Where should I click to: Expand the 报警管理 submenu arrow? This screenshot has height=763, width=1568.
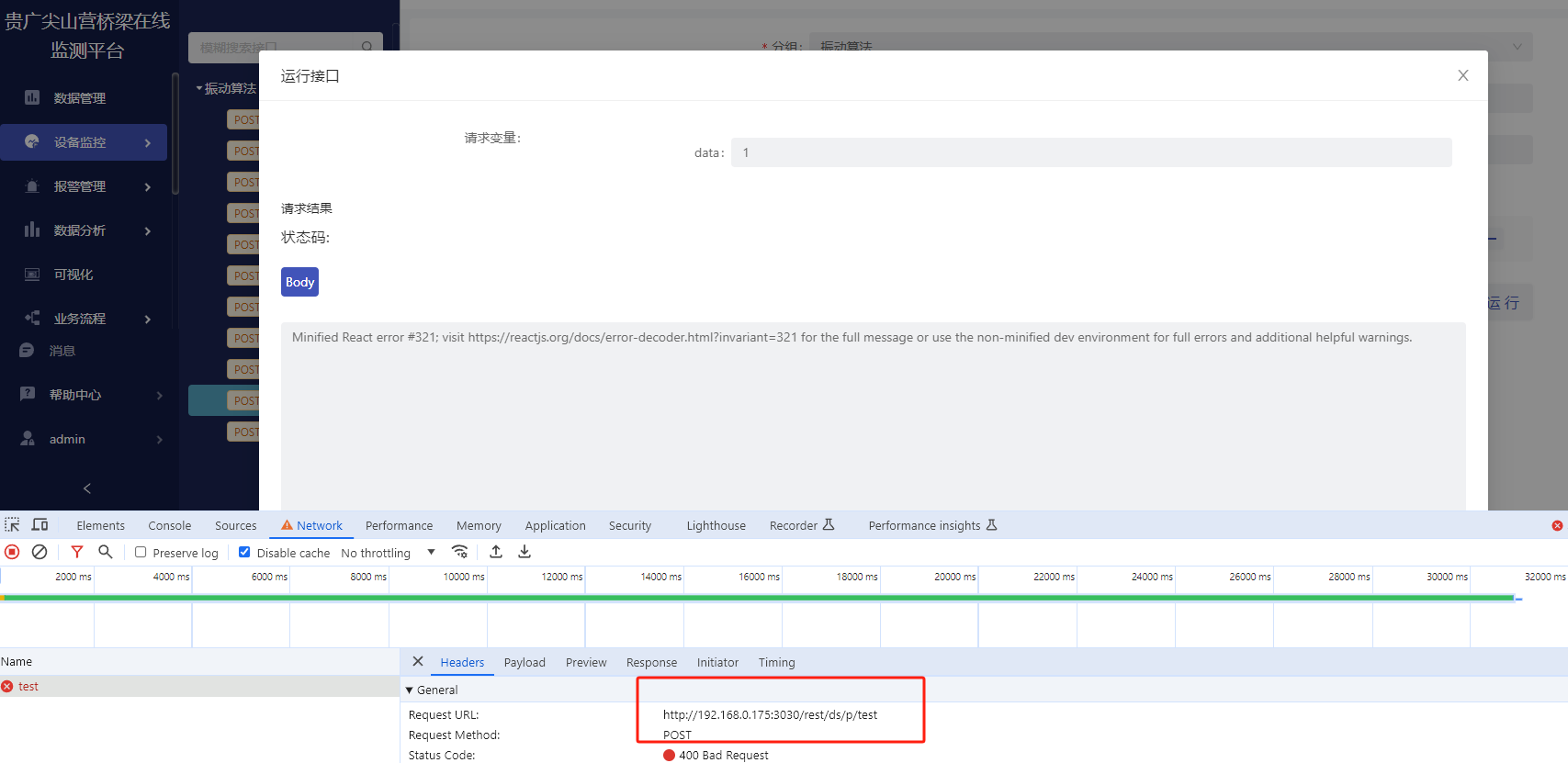coord(148,186)
